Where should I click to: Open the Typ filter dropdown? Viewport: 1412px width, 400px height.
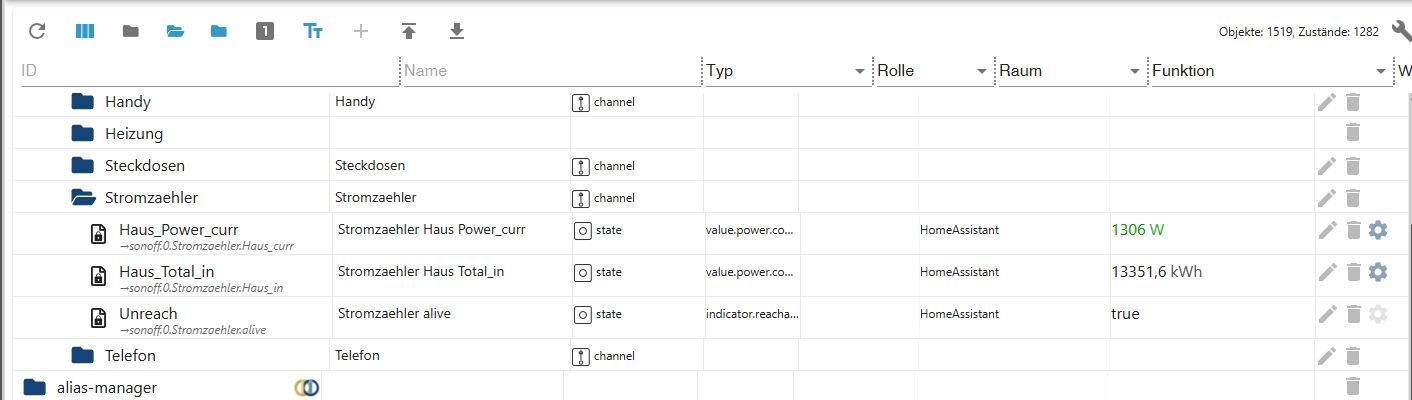click(x=859, y=71)
